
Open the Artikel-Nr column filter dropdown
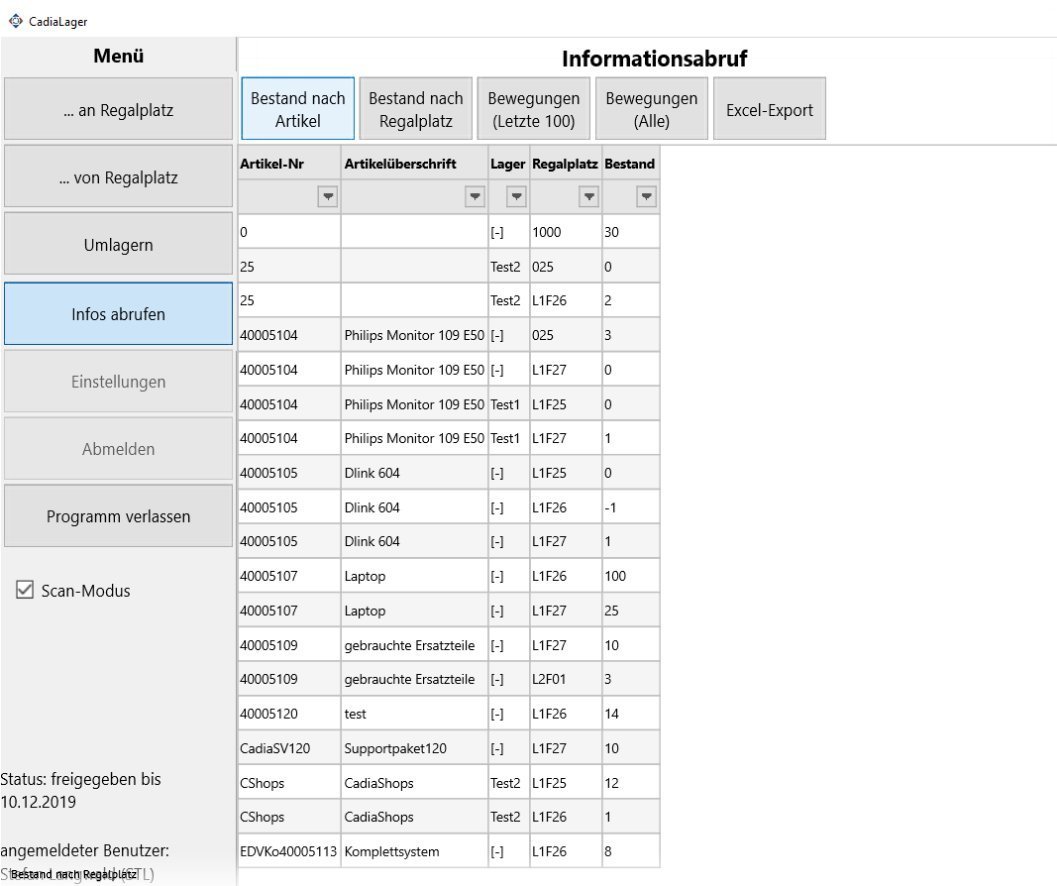pyautogui.click(x=327, y=198)
